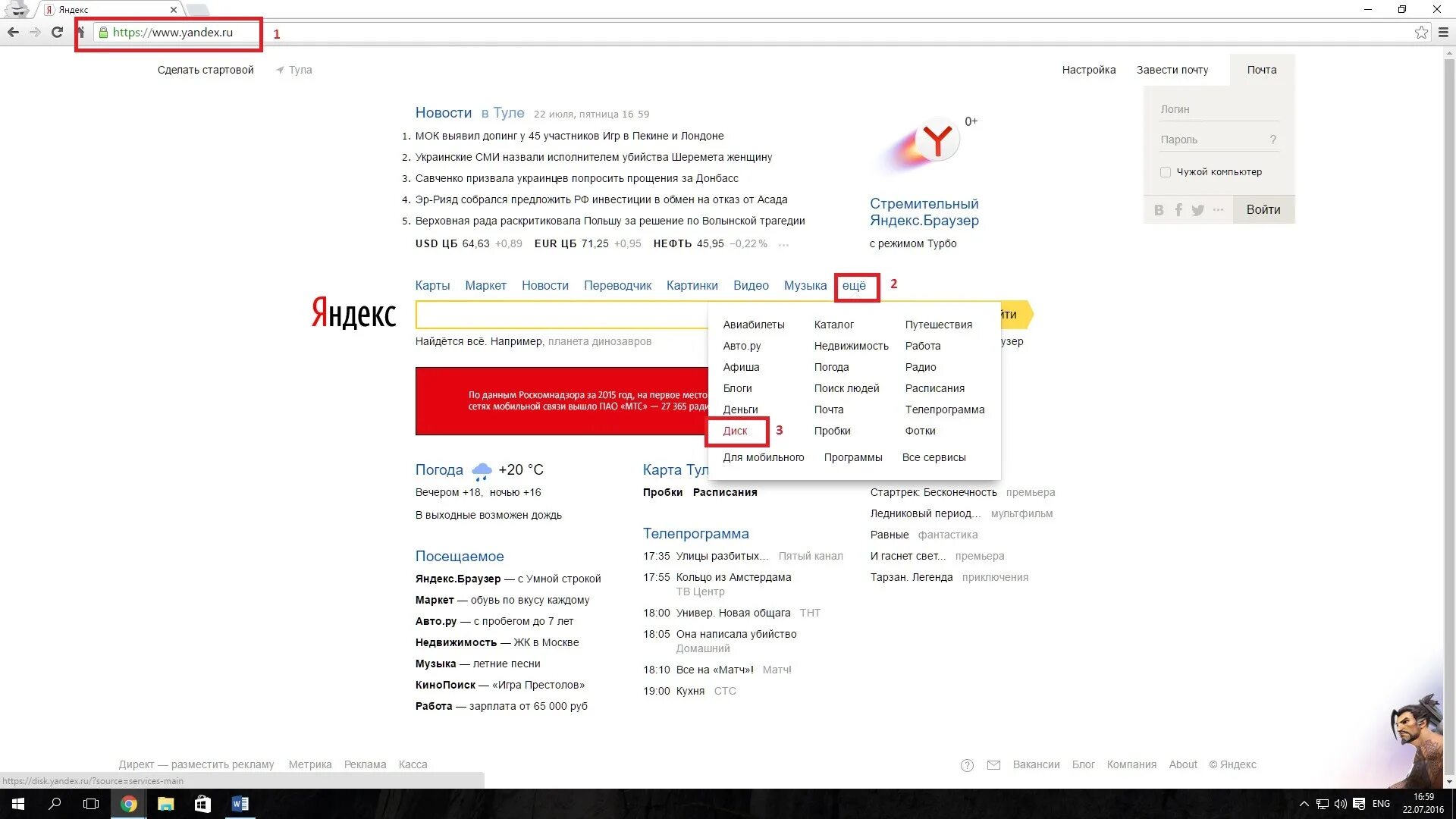Toggle the Чужой компьютер checkbox
The height and width of the screenshot is (819, 1456).
[1166, 172]
